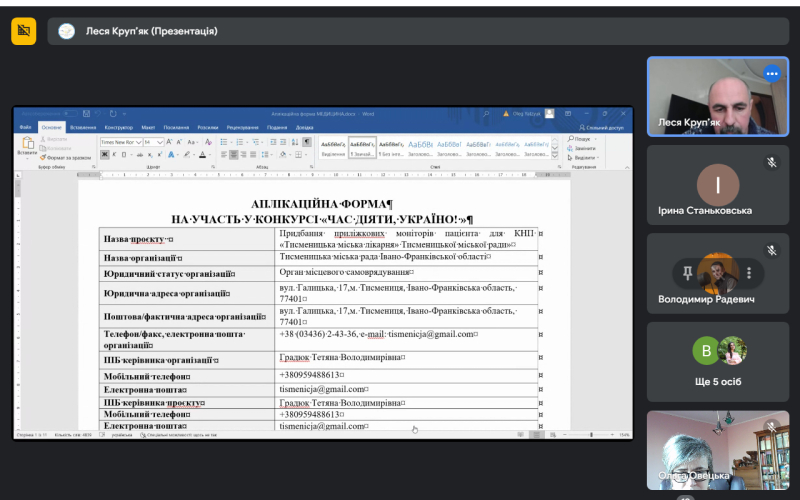Click the Decrease Indent icon
800x500 pixels.
[x=273, y=142]
